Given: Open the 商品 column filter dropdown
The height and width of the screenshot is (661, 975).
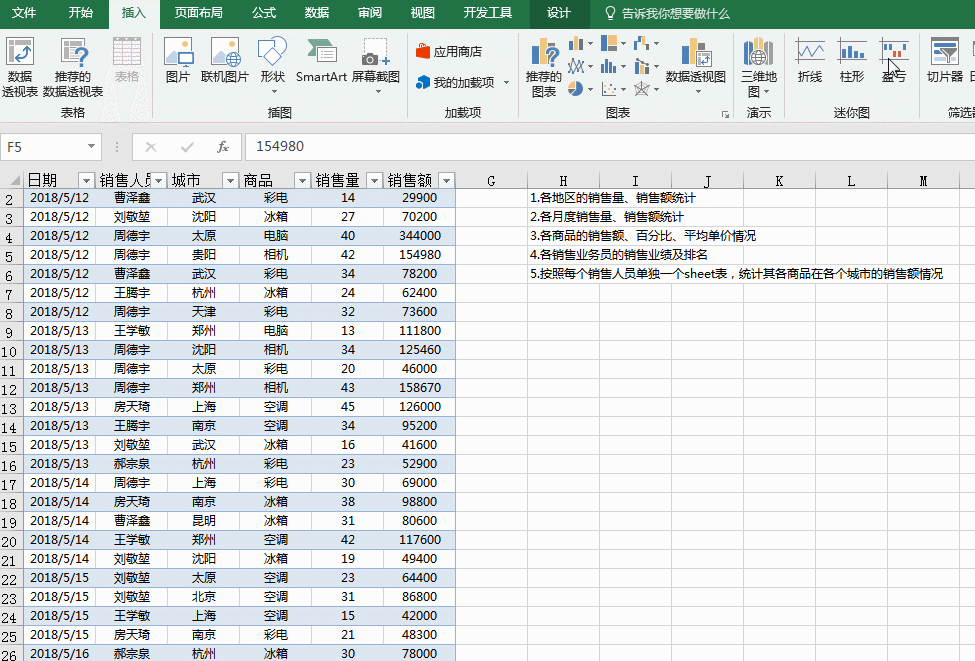Looking at the screenshot, I should 303,180.
